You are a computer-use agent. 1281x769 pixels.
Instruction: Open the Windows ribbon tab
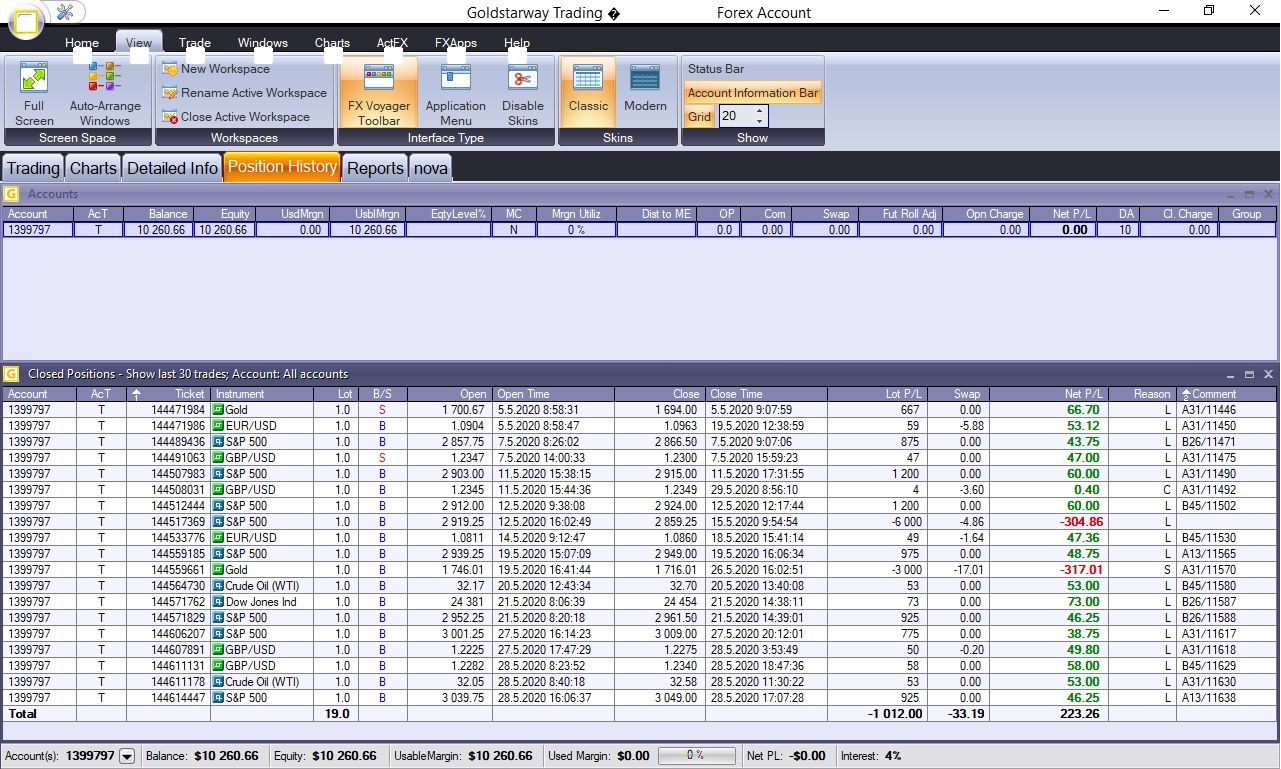click(x=263, y=43)
